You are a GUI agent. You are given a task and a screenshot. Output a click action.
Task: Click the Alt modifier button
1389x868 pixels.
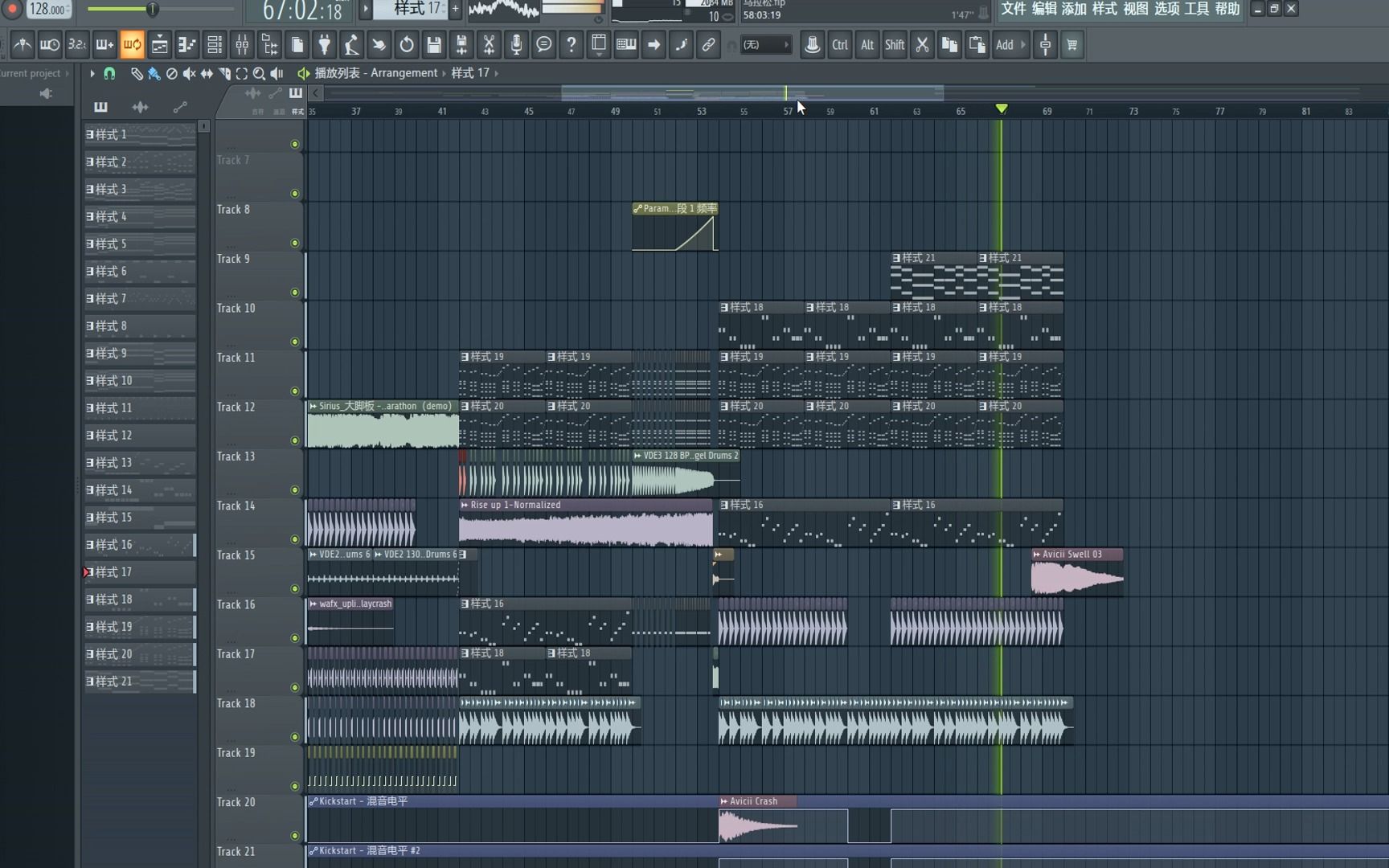tap(867, 45)
